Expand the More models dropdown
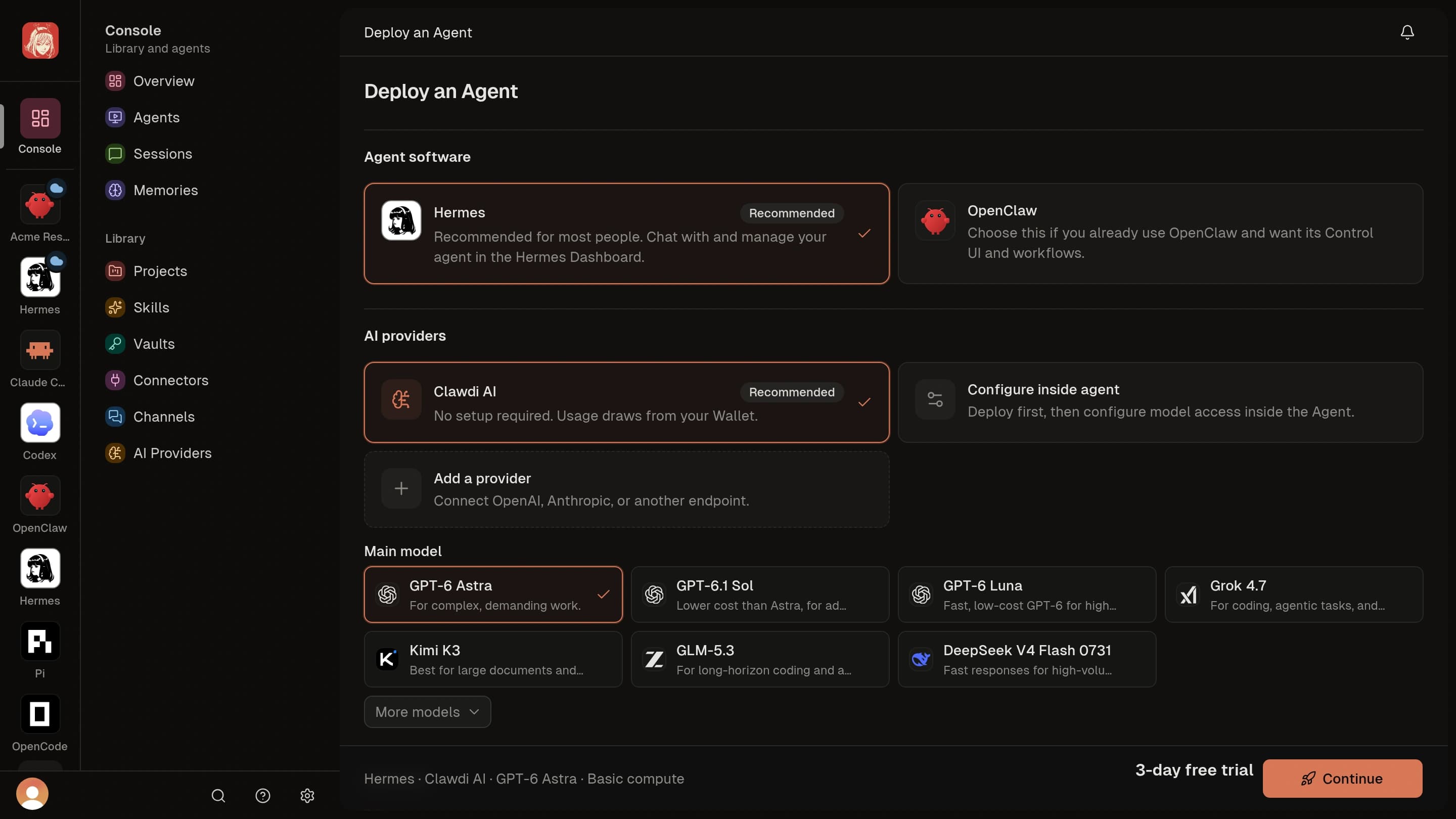This screenshot has height=819, width=1456. pos(427,712)
